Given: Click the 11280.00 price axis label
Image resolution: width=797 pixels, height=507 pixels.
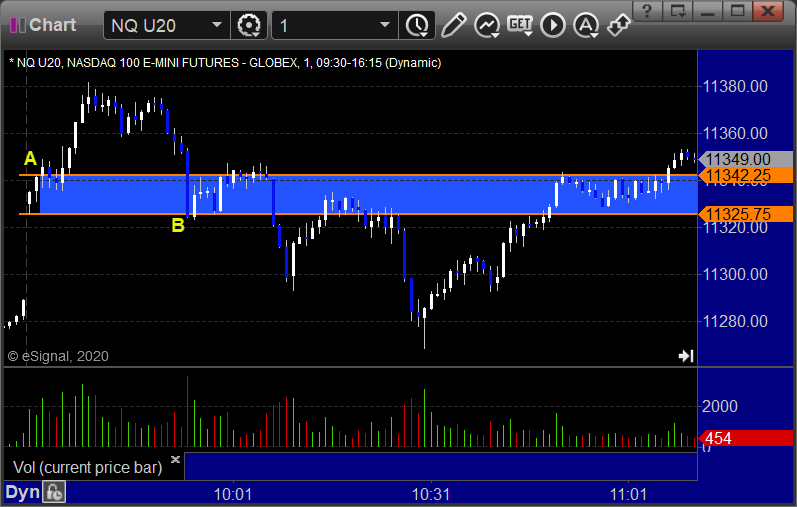Looking at the screenshot, I should tap(735, 321).
